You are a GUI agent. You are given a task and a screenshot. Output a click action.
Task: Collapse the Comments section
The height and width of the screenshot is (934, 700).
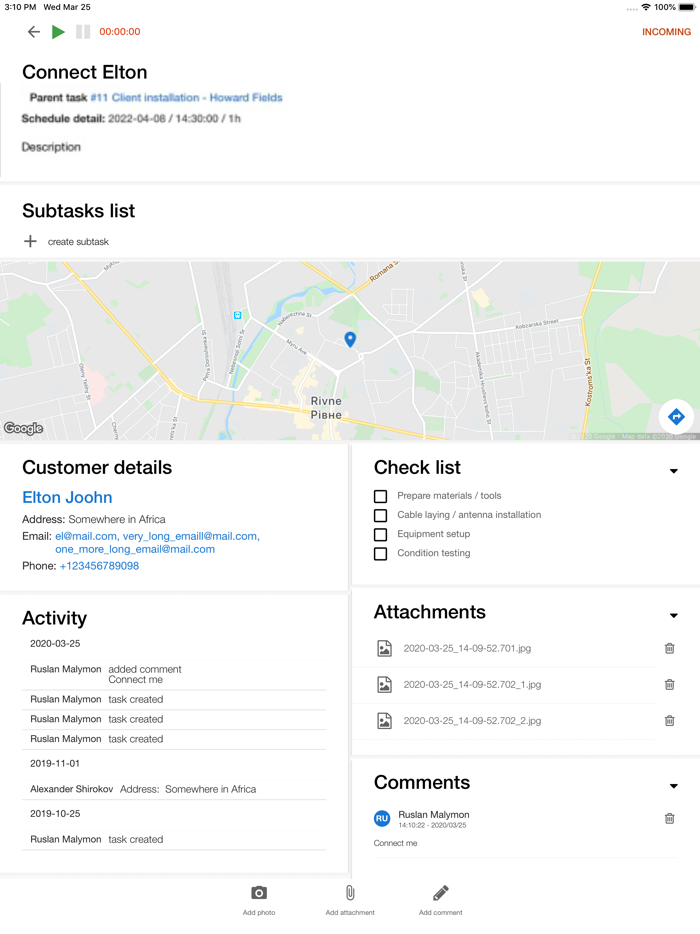tap(673, 783)
